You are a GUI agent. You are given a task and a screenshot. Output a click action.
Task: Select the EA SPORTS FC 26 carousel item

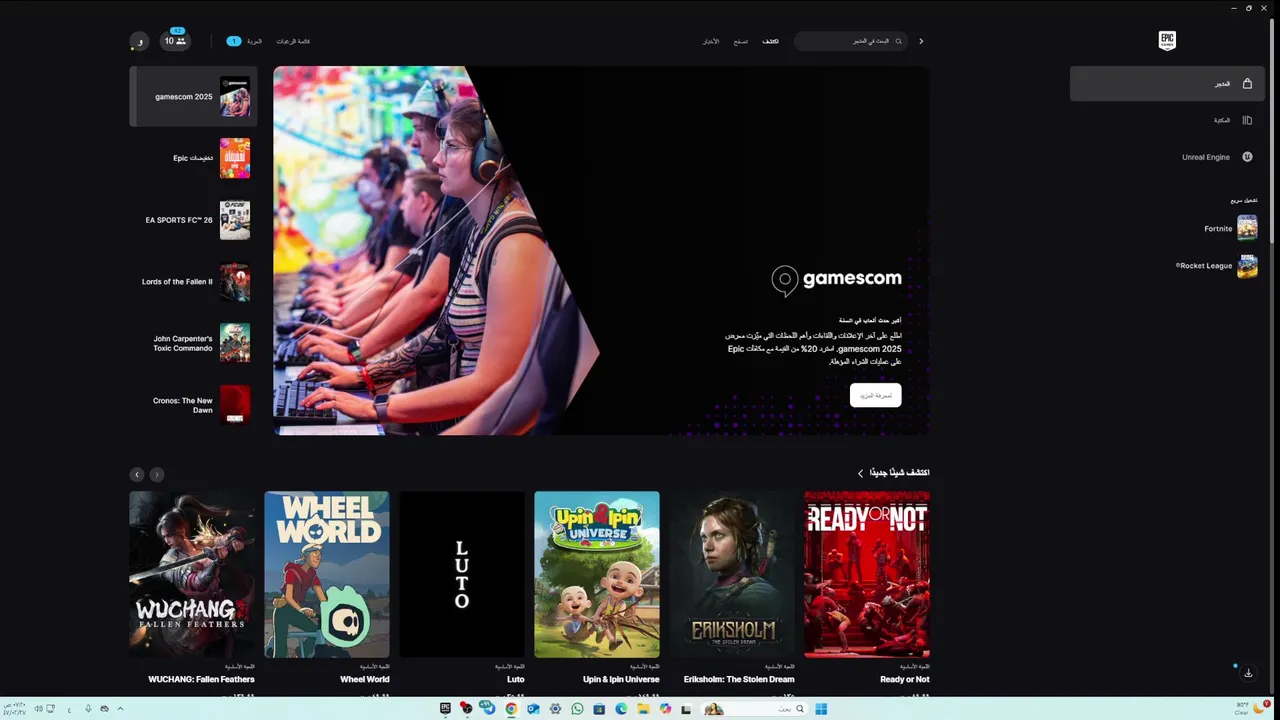point(193,220)
